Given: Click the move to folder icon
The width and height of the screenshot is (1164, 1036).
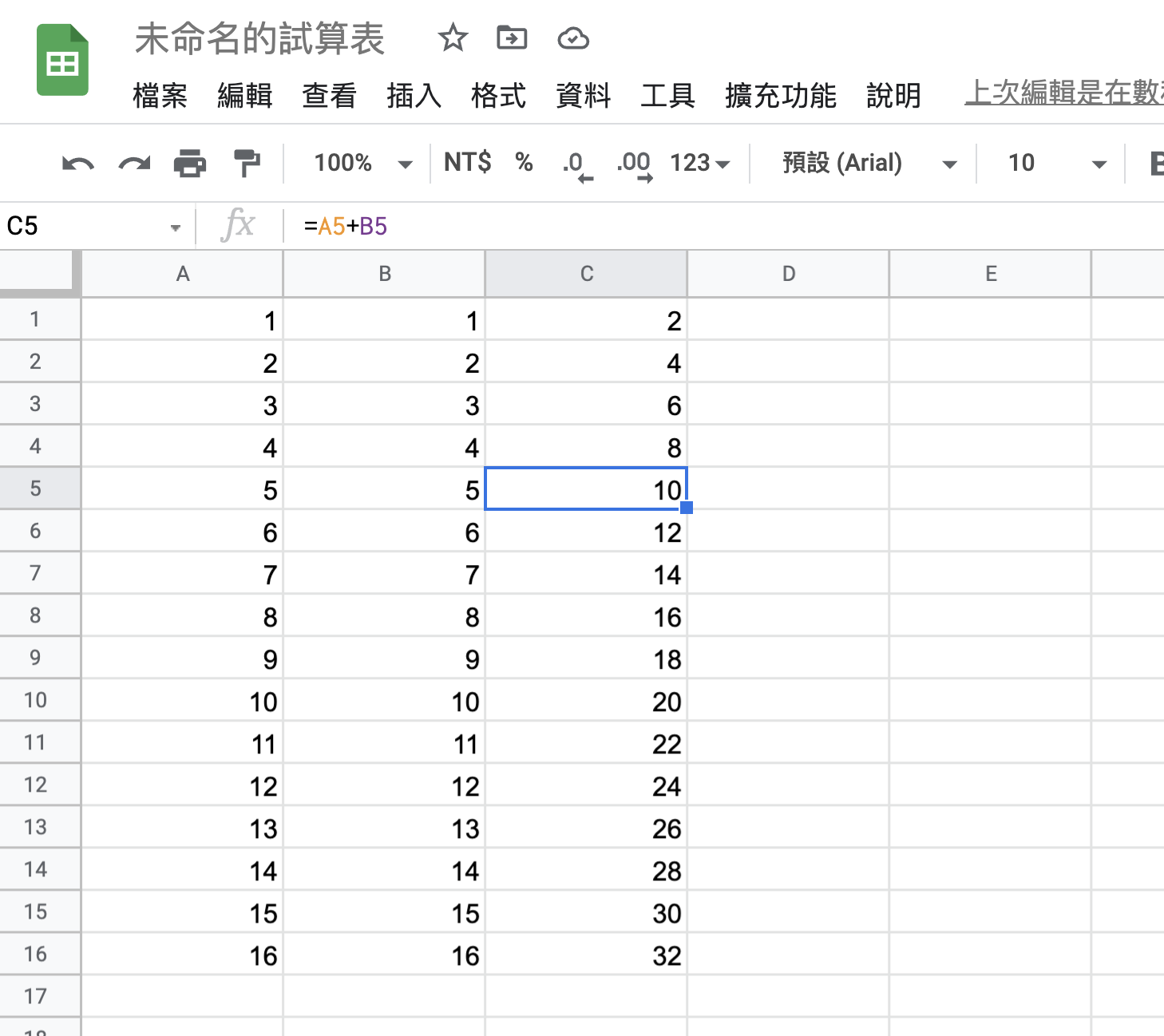Looking at the screenshot, I should coord(512,38).
